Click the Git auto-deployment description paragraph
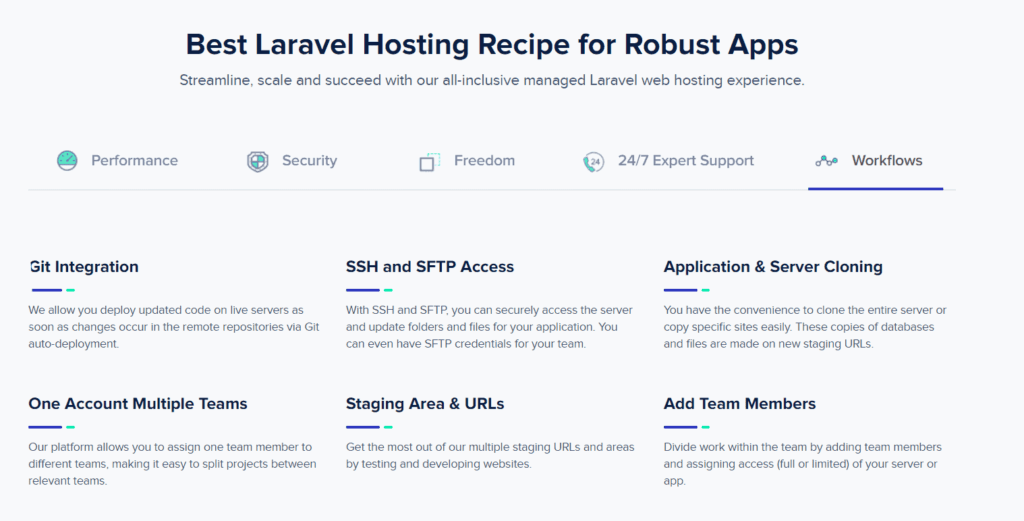1024x521 pixels. (174, 326)
